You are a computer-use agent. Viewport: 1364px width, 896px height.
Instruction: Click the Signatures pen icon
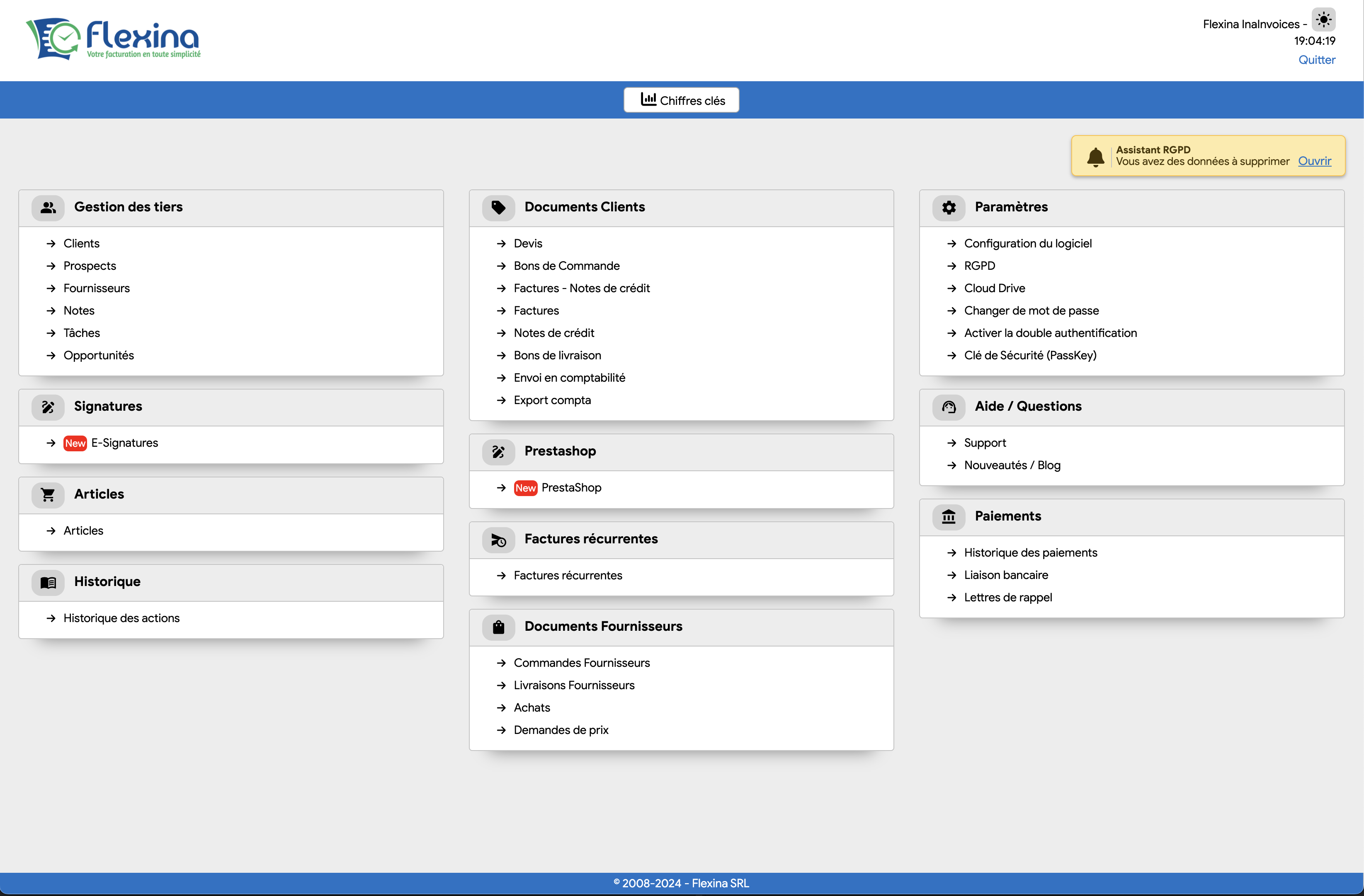(48, 407)
